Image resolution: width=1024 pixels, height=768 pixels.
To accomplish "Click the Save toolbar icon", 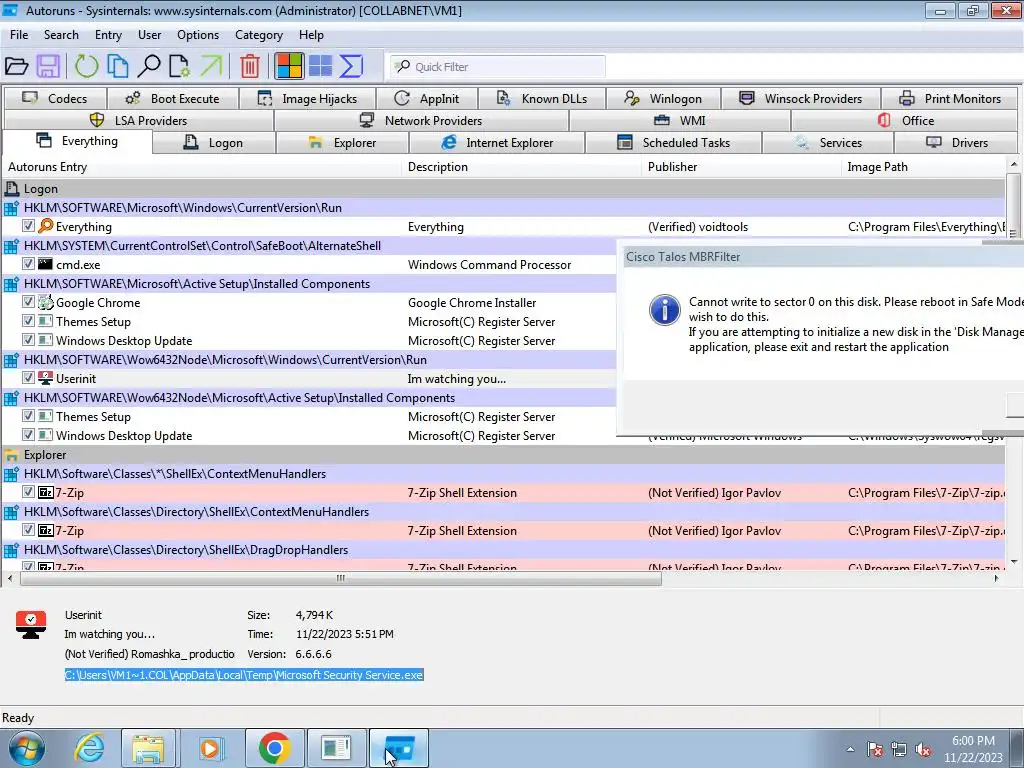I will (x=48, y=66).
